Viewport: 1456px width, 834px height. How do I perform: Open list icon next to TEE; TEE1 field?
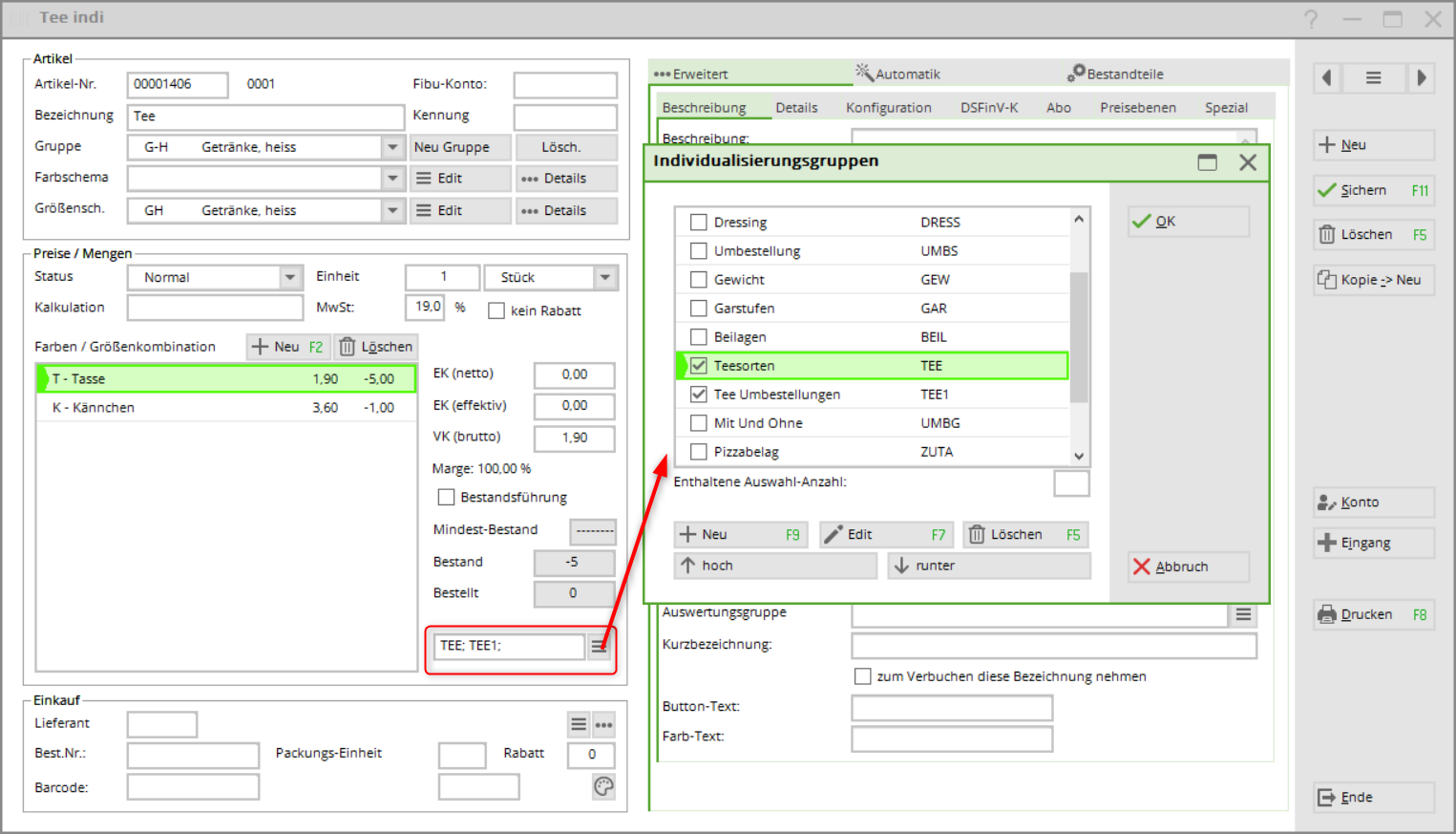(599, 647)
